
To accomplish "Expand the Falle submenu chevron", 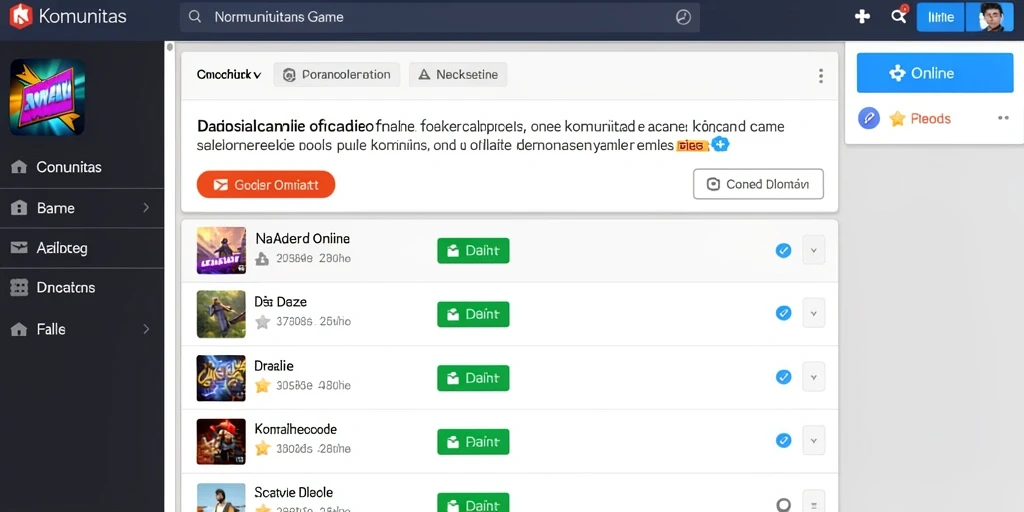I will 146,329.
